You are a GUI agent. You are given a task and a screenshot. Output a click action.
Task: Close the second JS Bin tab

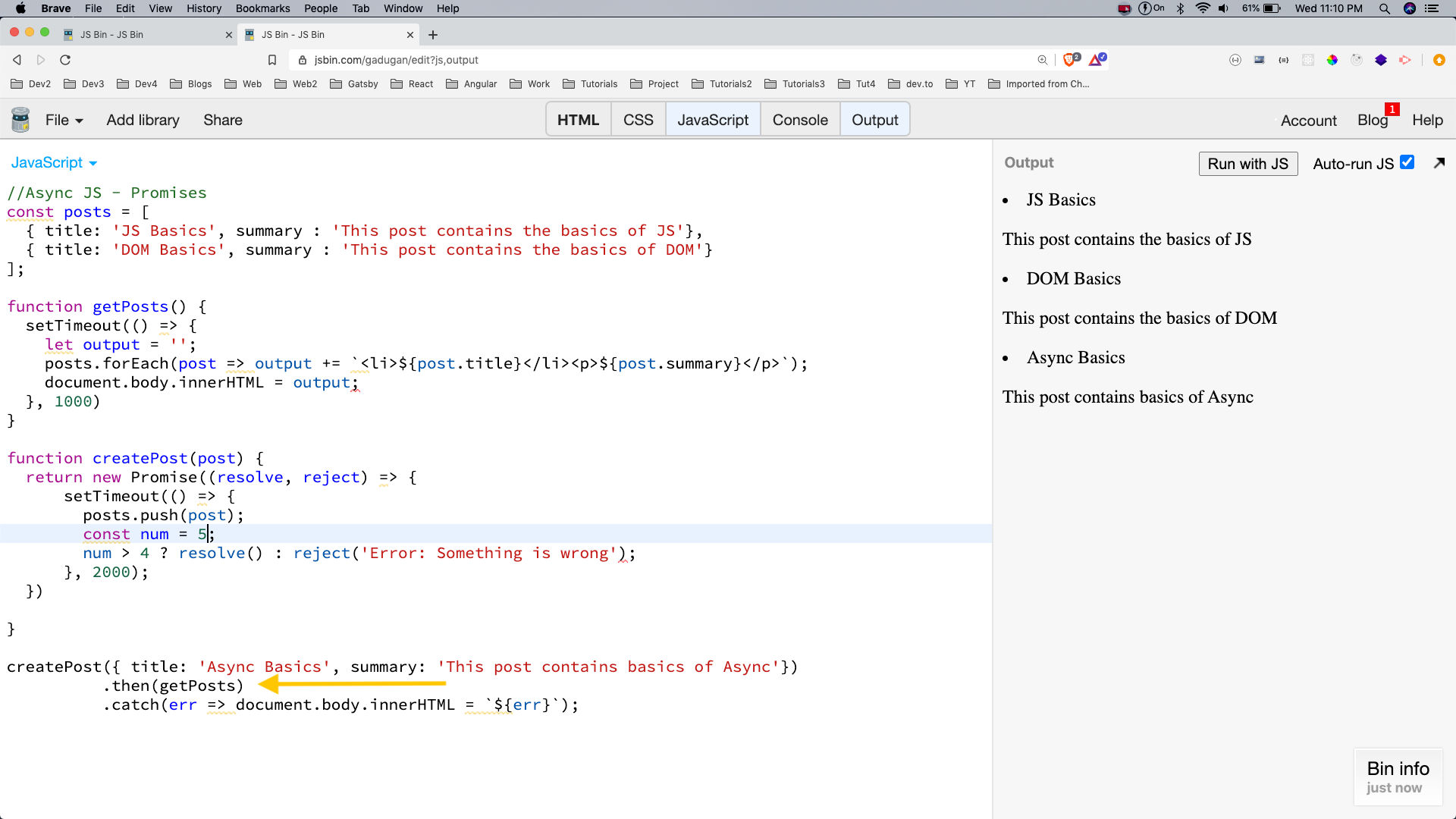coord(410,35)
